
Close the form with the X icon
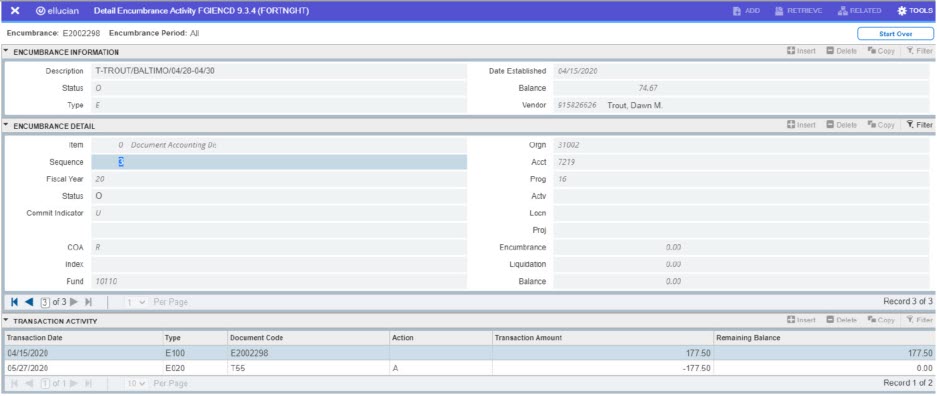(16, 11)
